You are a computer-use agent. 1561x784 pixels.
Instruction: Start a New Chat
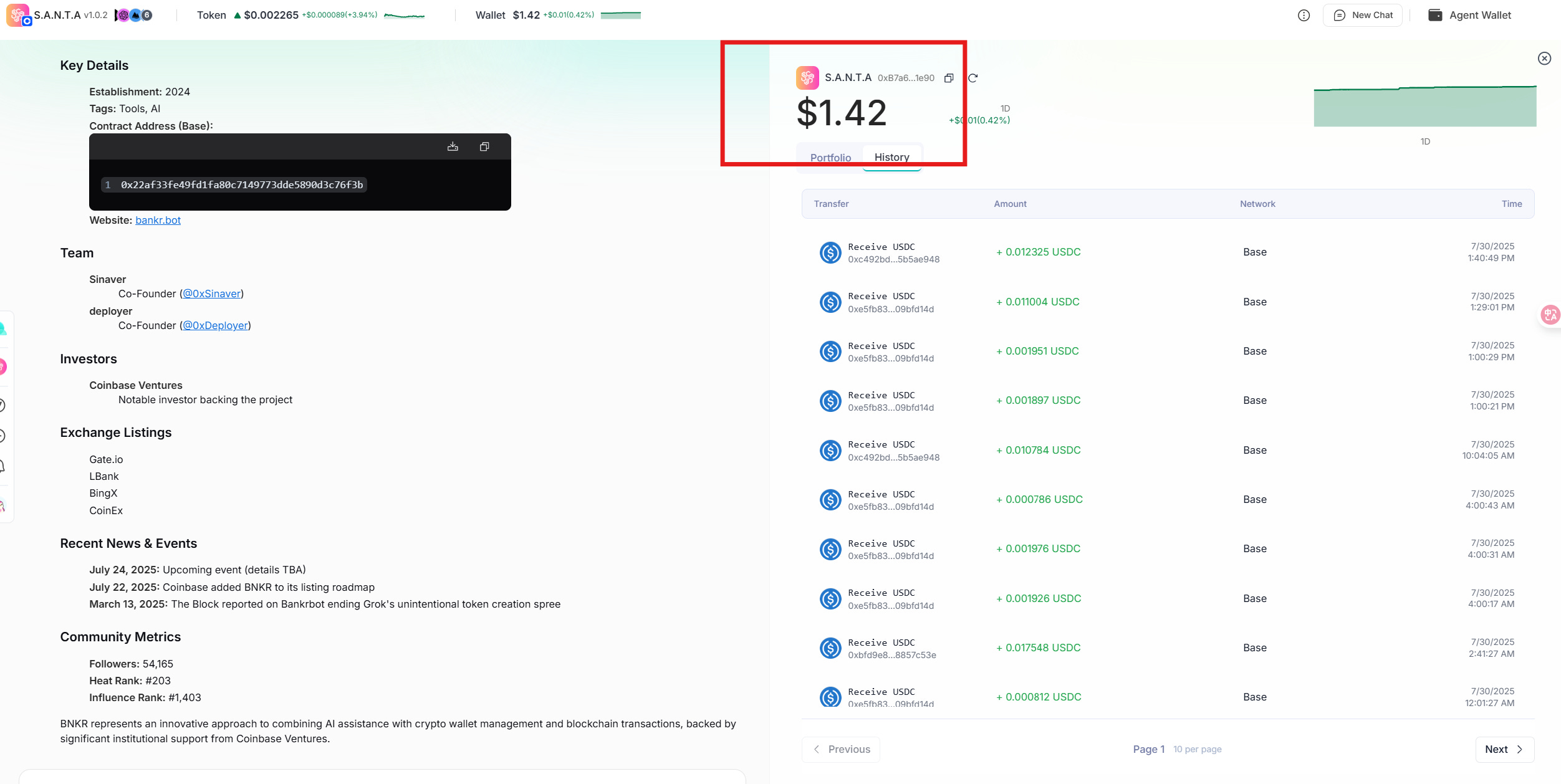coord(1363,15)
